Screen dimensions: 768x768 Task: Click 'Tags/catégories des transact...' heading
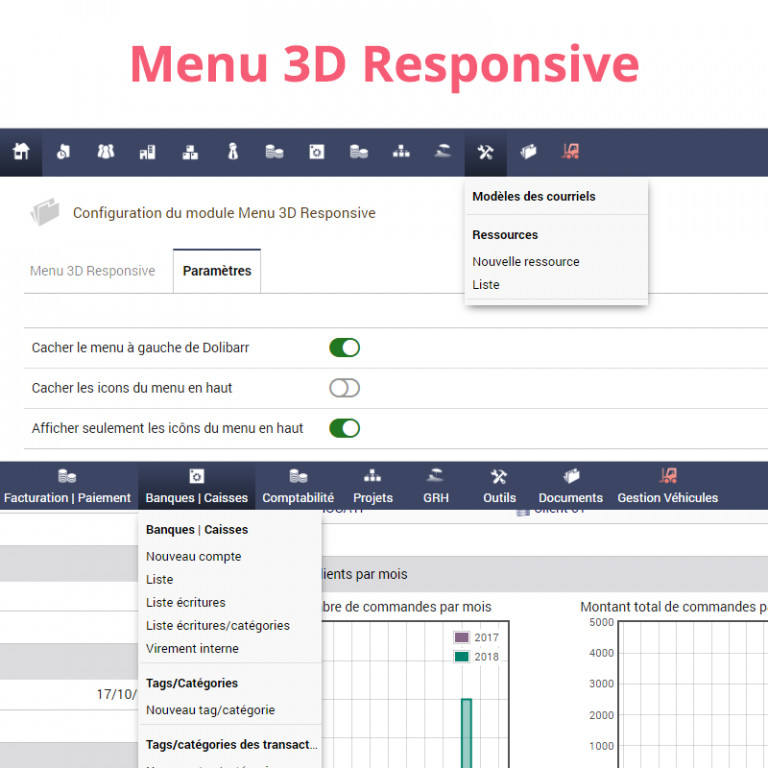coord(232,744)
